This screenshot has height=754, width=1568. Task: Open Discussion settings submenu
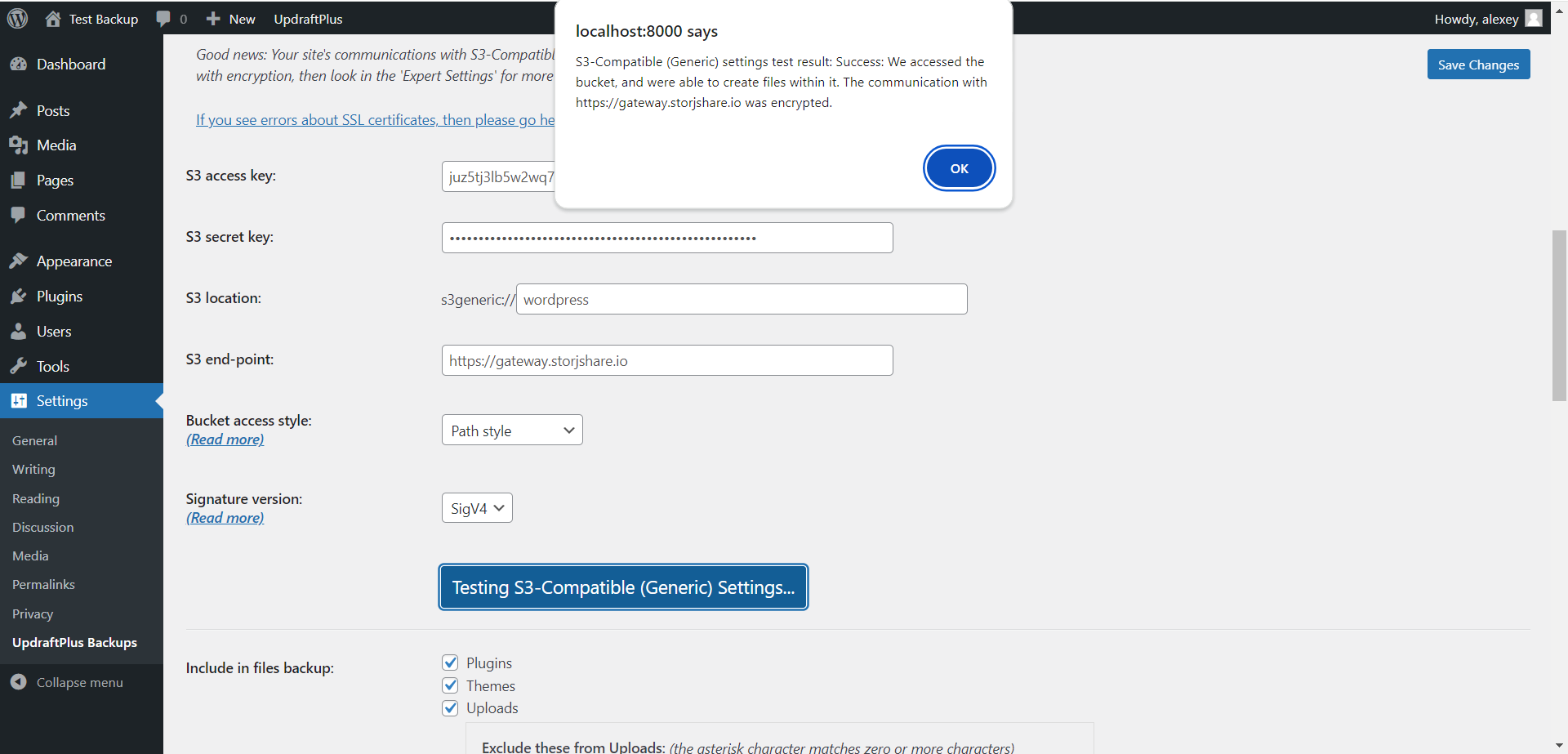[42, 527]
